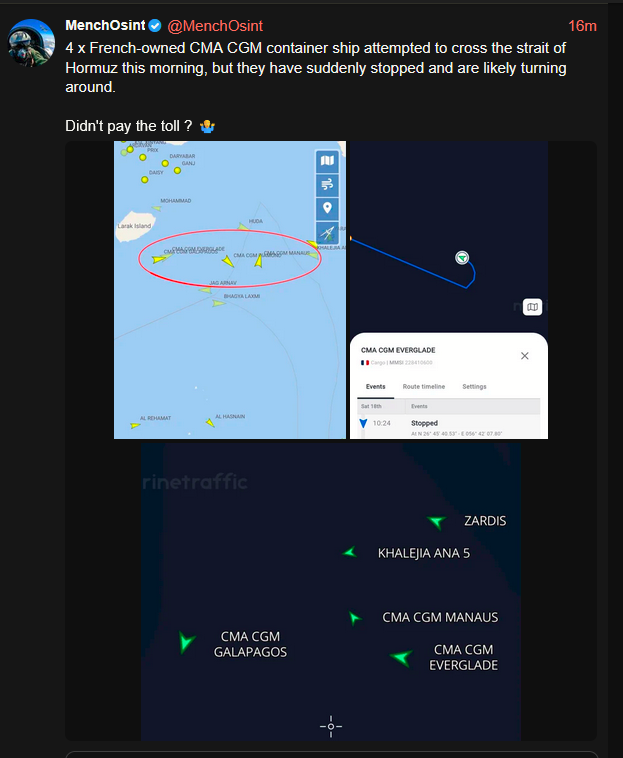The height and width of the screenshot is (758, 623).
Task: Close the CMA CGM EVERGLADE info panel
Action: pos(524,356)
